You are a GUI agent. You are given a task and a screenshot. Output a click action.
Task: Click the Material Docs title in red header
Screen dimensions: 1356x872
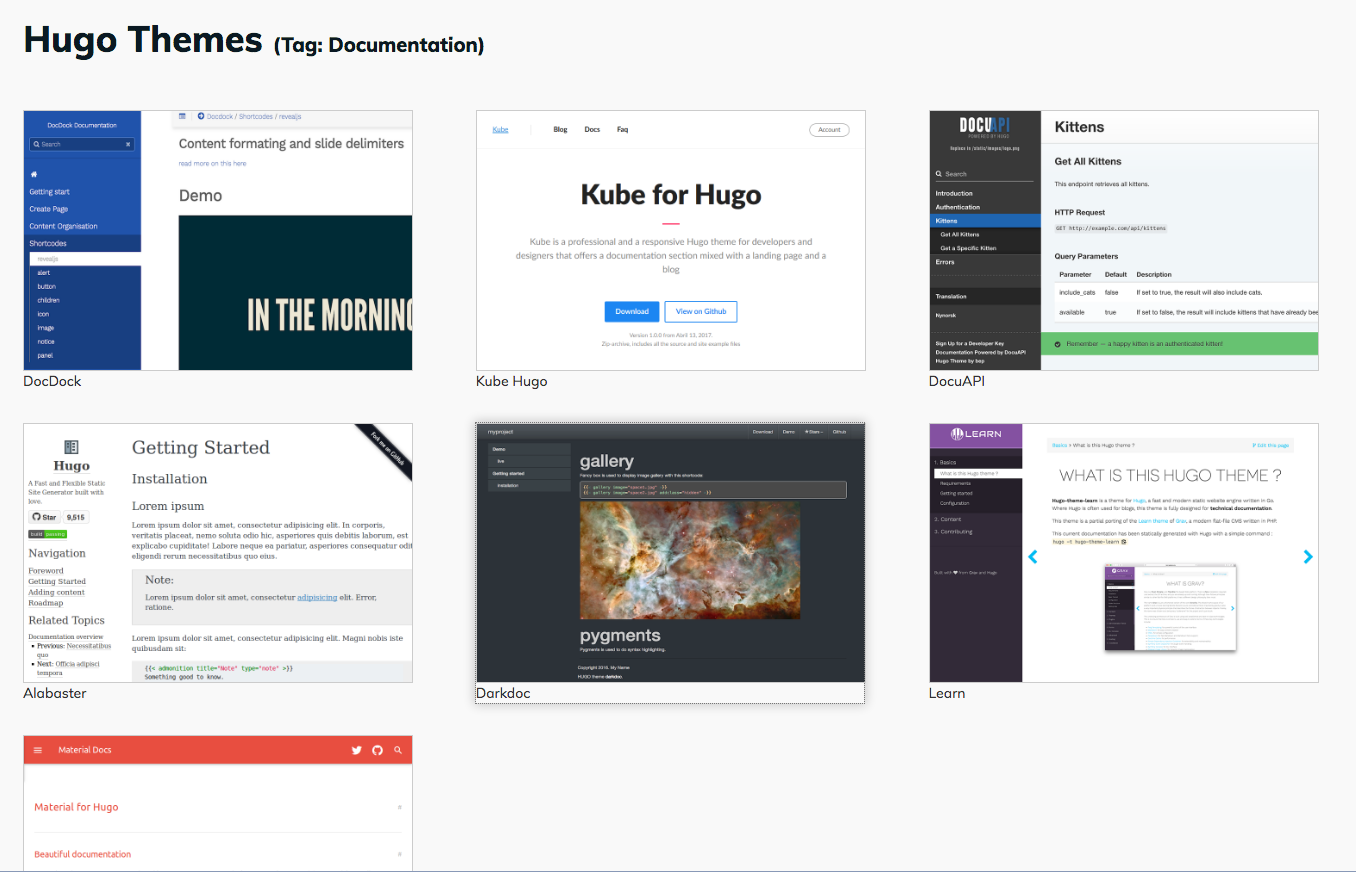coord(85,750)
